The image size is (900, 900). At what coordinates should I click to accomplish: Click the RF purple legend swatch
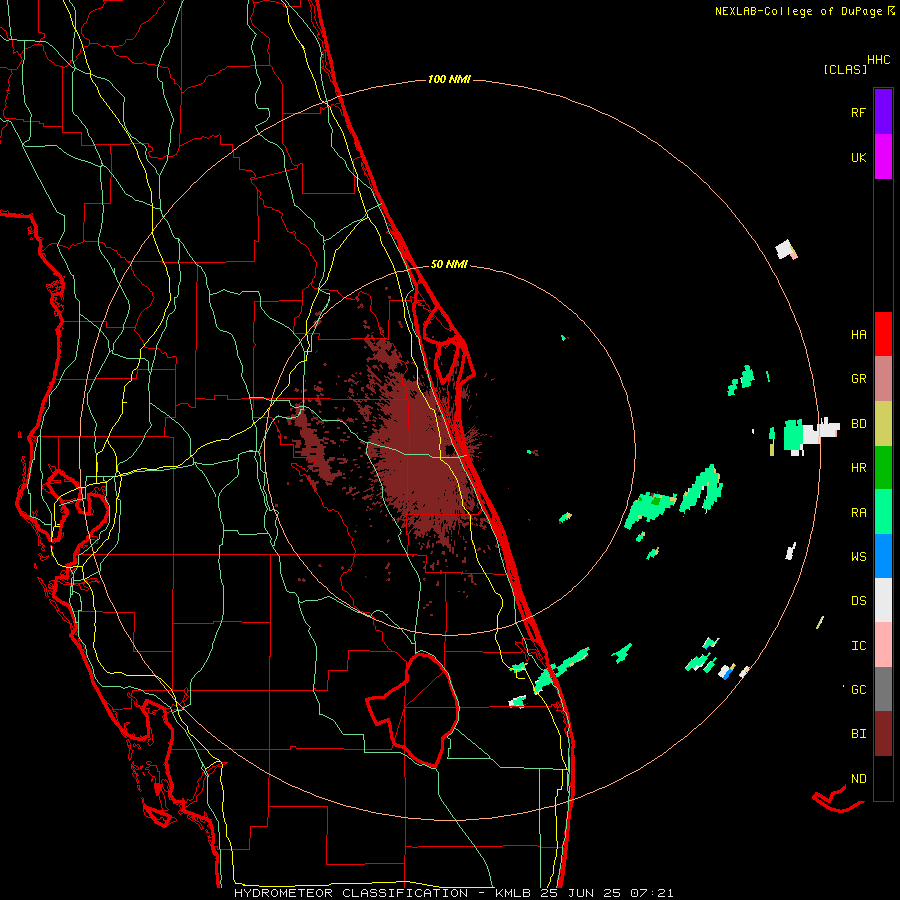coord(883,112)
